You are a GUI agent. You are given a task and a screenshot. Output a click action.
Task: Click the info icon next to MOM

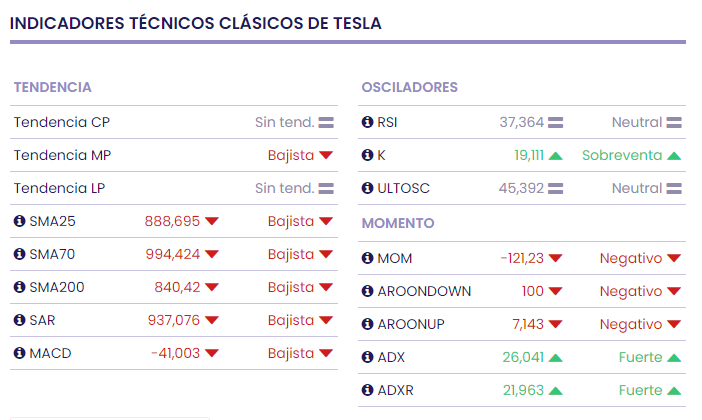[367, 258]
